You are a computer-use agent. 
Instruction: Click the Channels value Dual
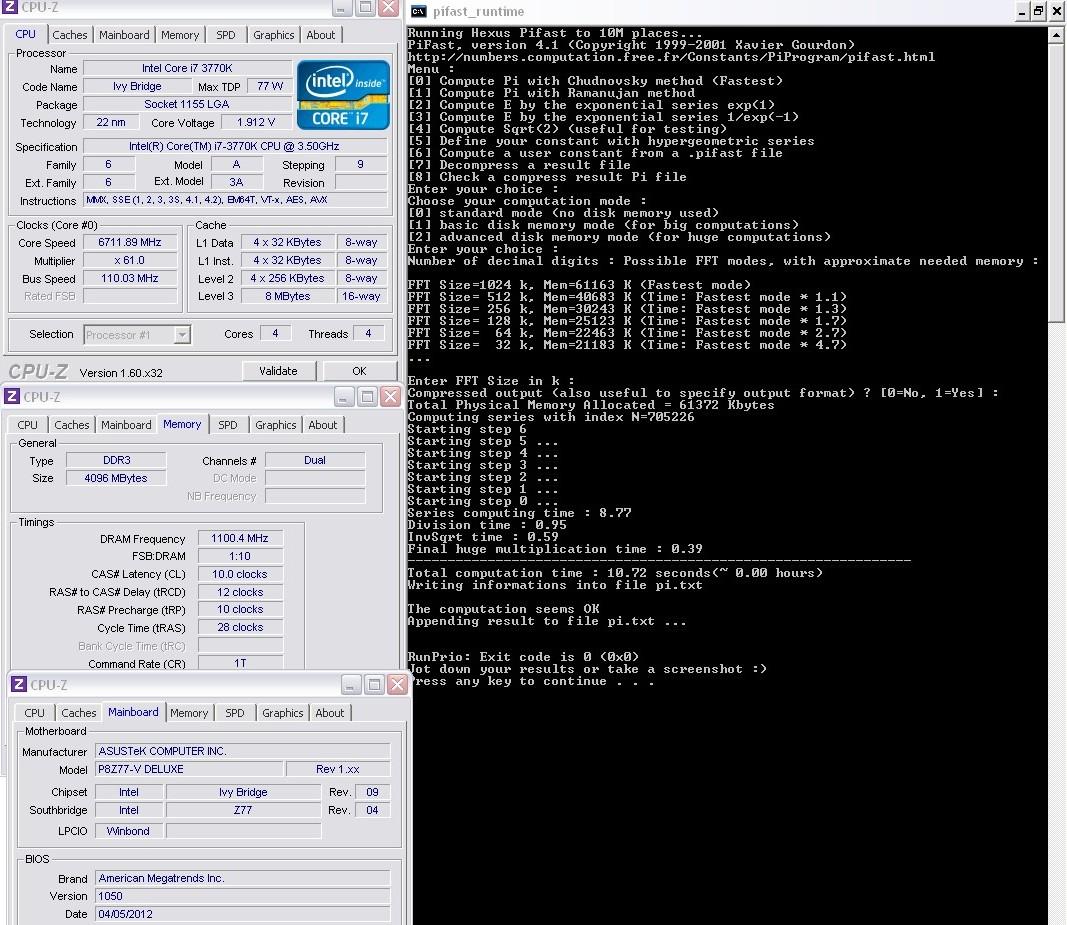[x=314, y=460]
